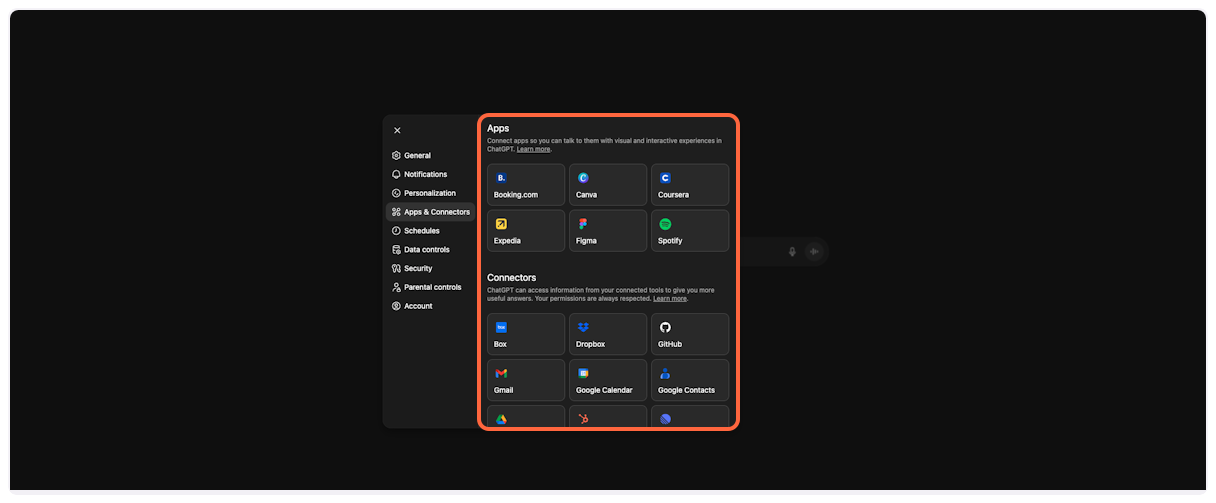
Task: Open the Box connector card
Action: point(526,334)
